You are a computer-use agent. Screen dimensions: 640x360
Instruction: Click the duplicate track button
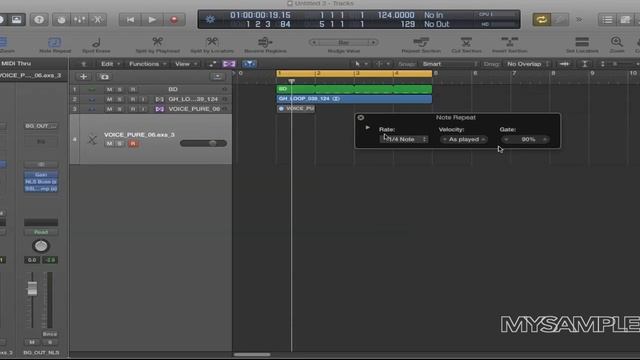point(104,76)
